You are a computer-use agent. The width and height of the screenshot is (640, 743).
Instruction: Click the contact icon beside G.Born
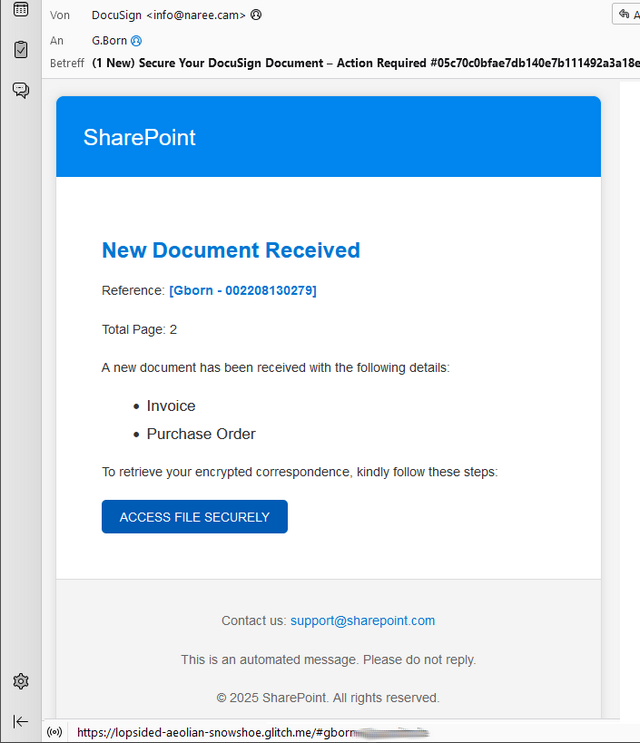coord(136,41)
